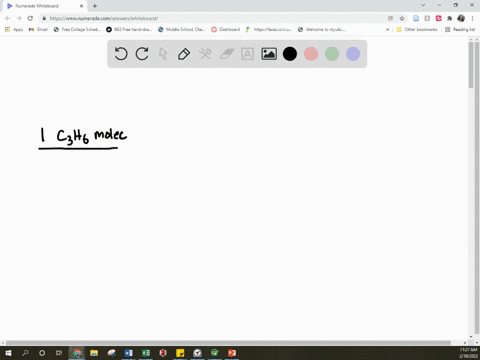The image size is (480, 360).
Task: Open the Other bookmarks folder
Action: click(x=417, y=29)
